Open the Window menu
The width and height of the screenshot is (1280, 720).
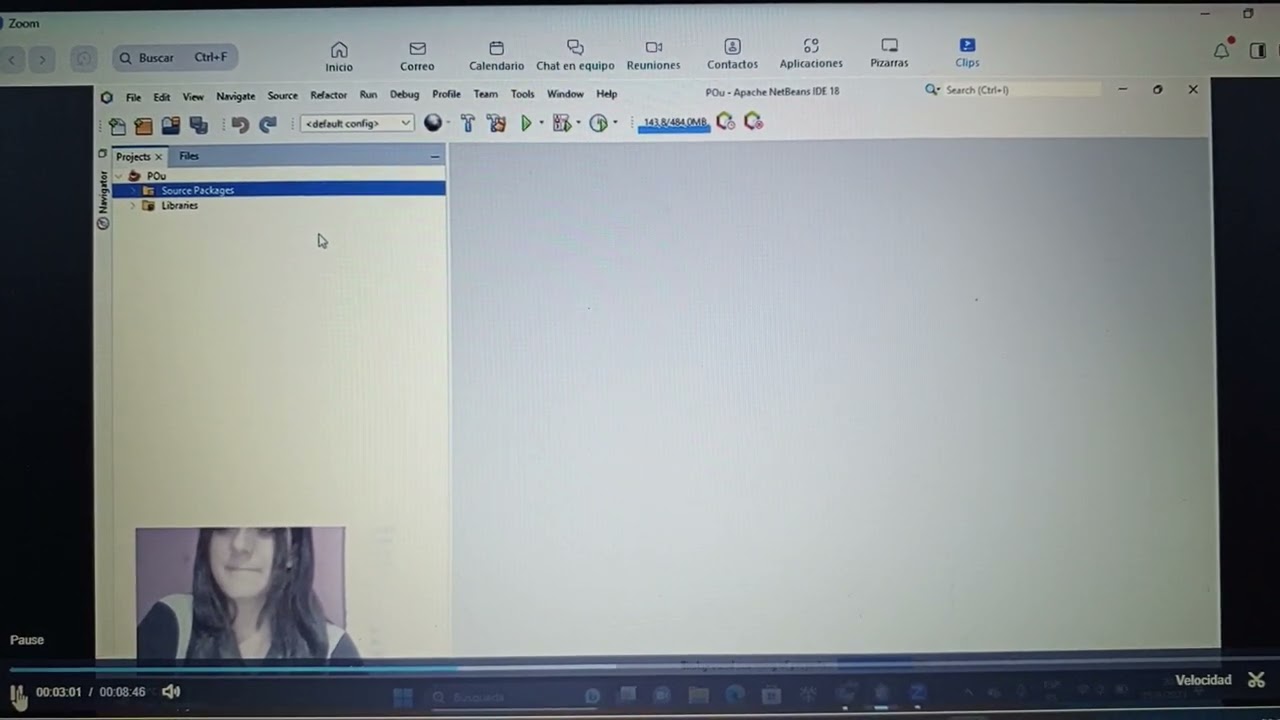point(565,94)
